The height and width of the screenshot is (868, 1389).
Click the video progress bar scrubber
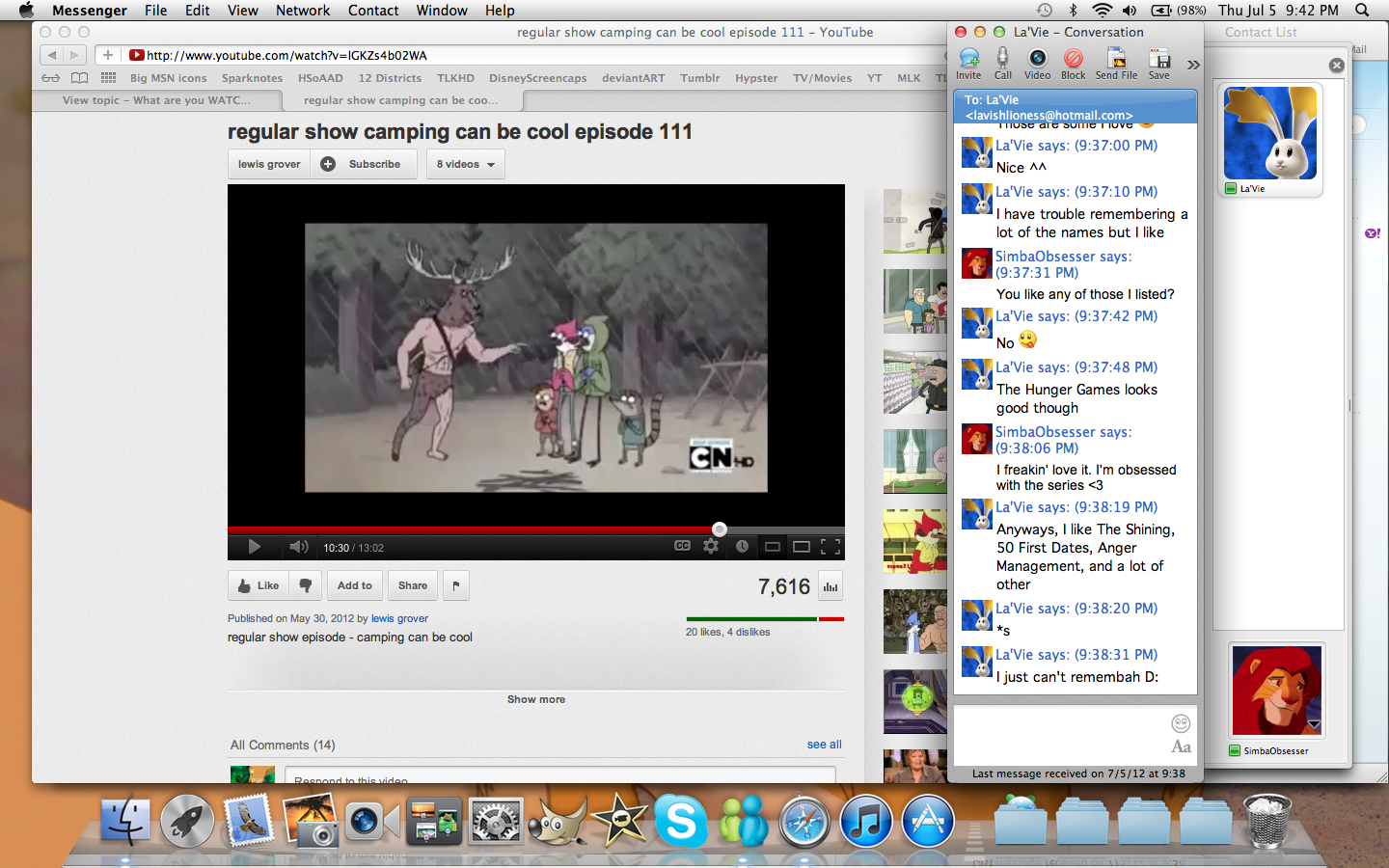[720, 529]
